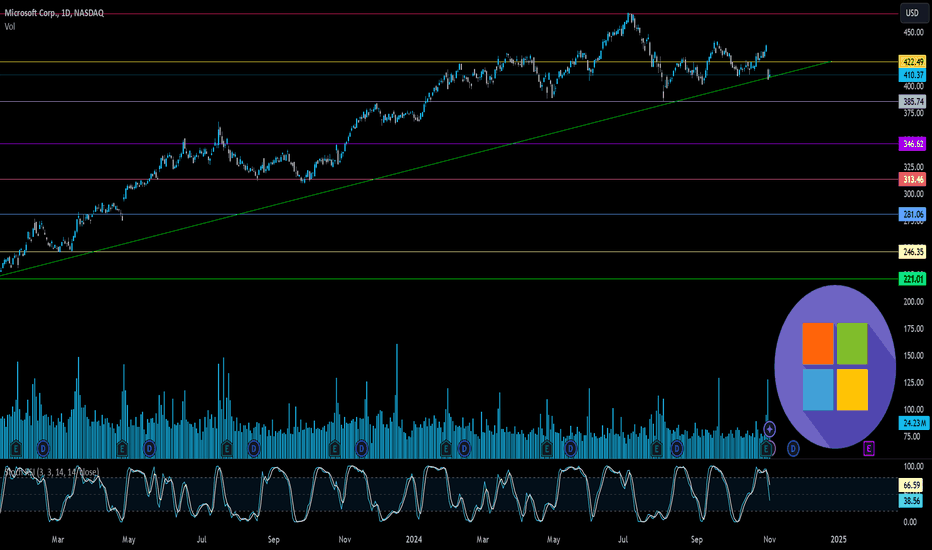Click the 24.23M volume value label
Viewport: 932px width, 550px height.
(x=914, y=423)
